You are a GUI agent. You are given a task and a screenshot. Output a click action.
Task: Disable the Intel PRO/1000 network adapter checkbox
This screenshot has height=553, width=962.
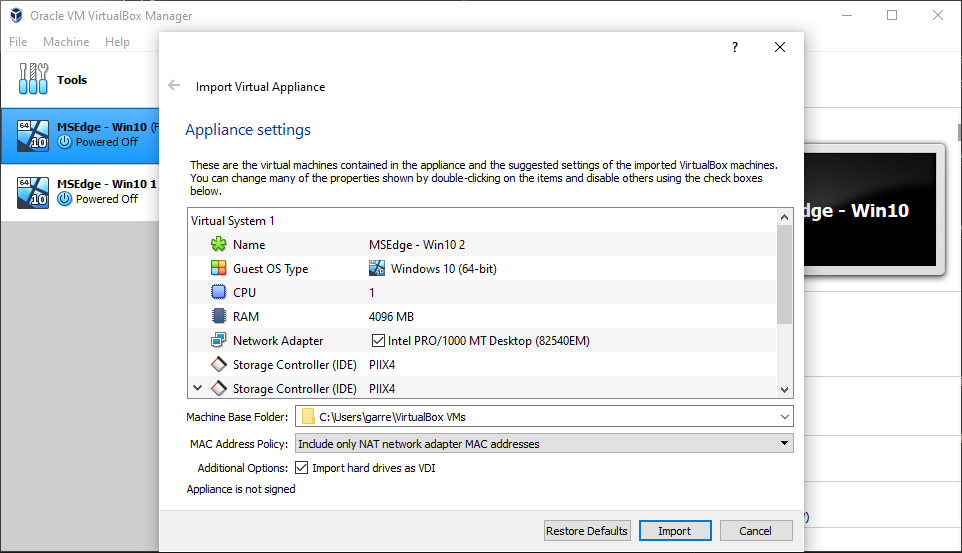click(x=379, y=340)
